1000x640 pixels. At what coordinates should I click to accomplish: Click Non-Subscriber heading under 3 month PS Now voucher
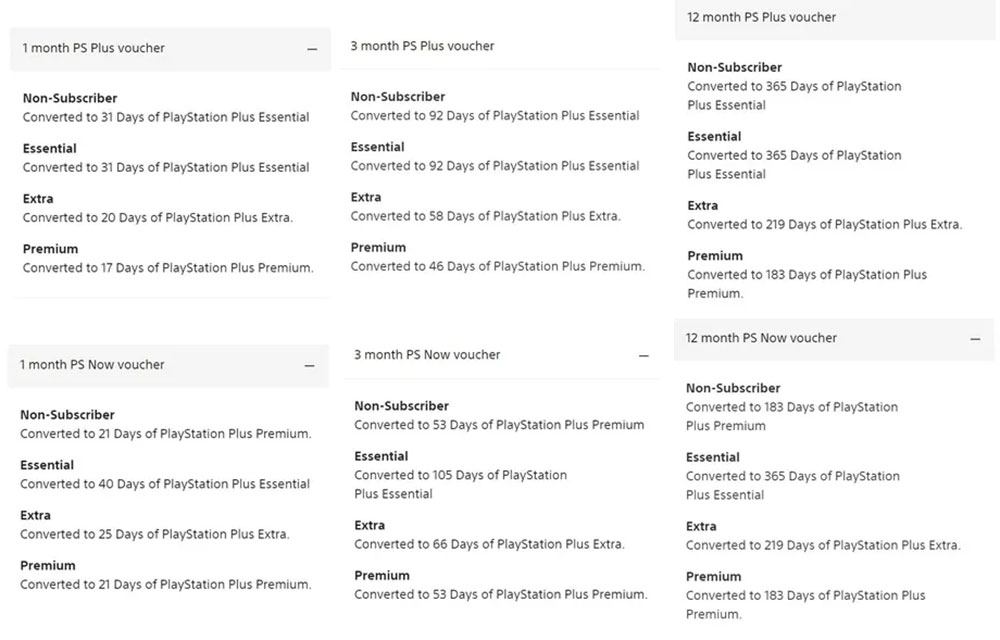402,406
